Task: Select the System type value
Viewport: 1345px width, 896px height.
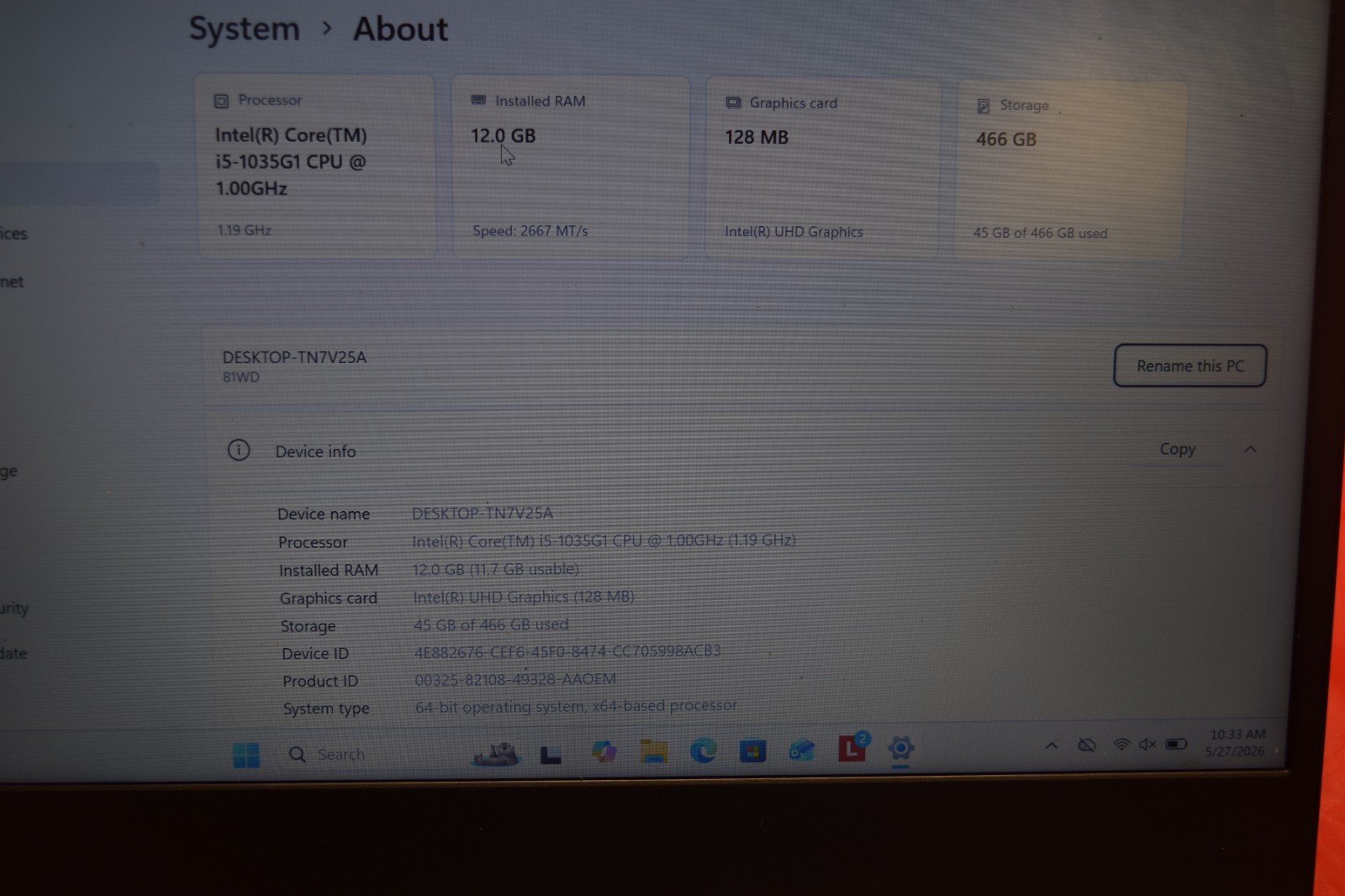Action: [576, 706]
